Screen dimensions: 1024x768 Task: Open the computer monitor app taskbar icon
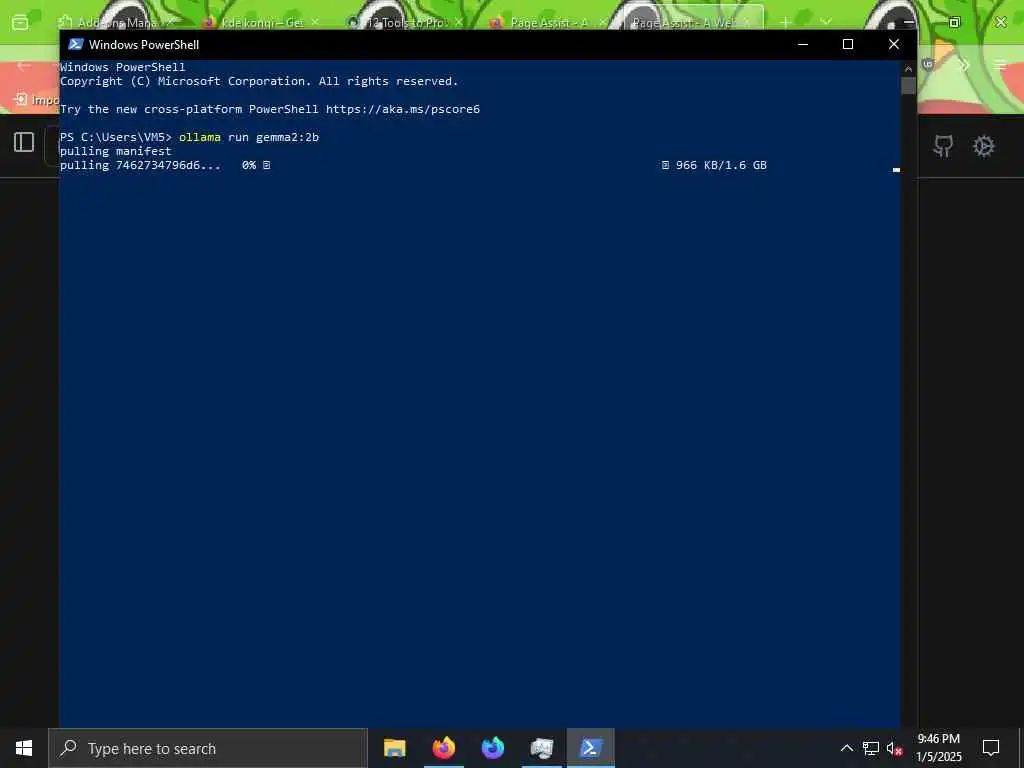(541, 748)
